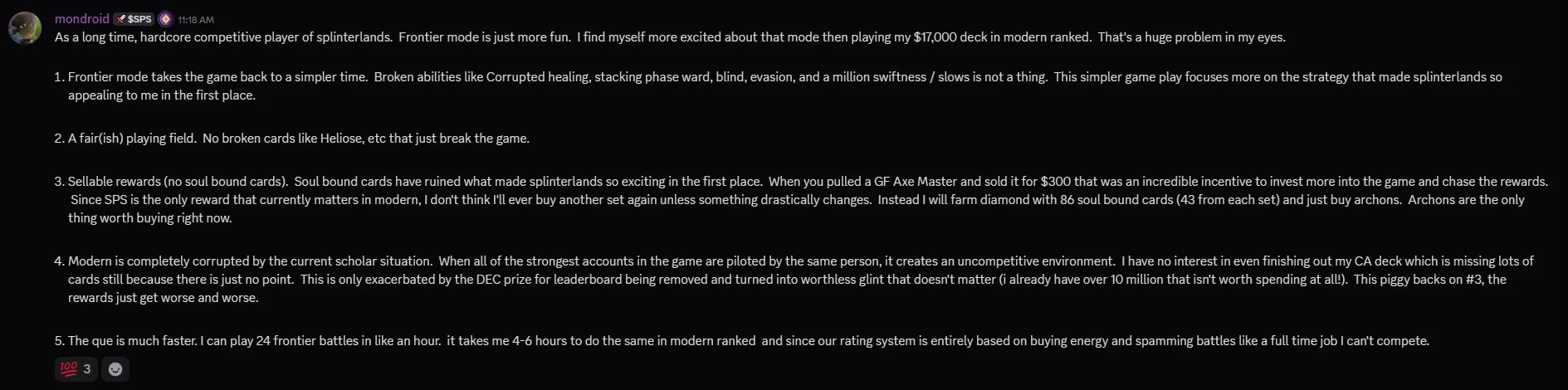Click the line 'thing worth buying right now'

(x=150, y=217)
